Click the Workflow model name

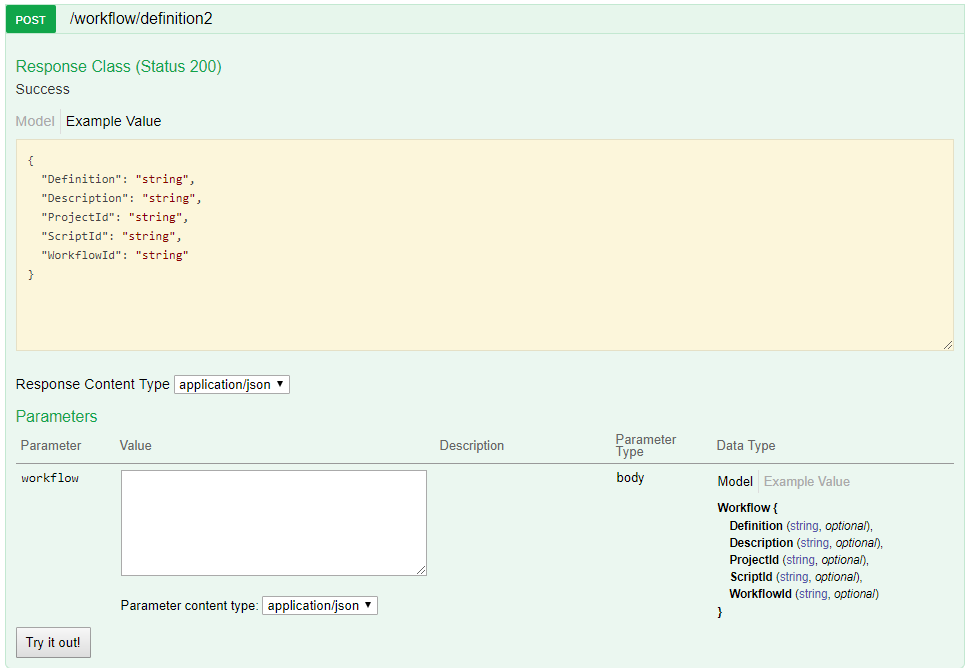742,508
